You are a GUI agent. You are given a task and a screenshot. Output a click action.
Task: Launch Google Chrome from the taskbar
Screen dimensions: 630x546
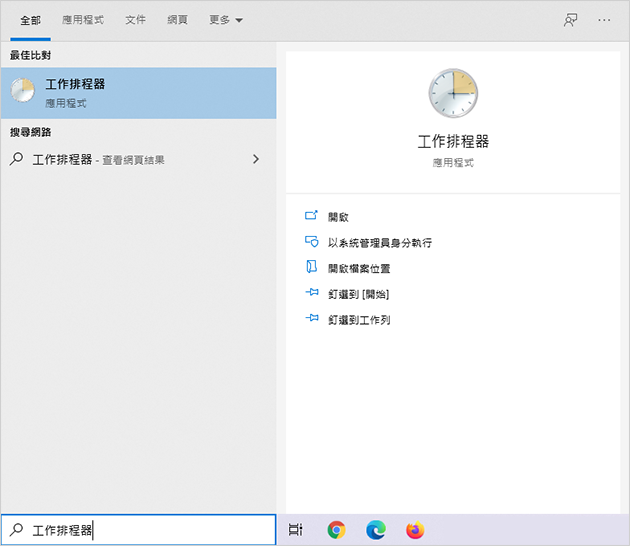(337, 530)
